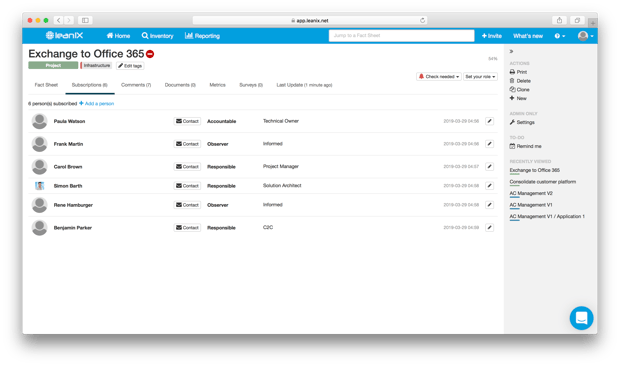Click Edit tags
620x366 pixels.
[x=130, y=66]
